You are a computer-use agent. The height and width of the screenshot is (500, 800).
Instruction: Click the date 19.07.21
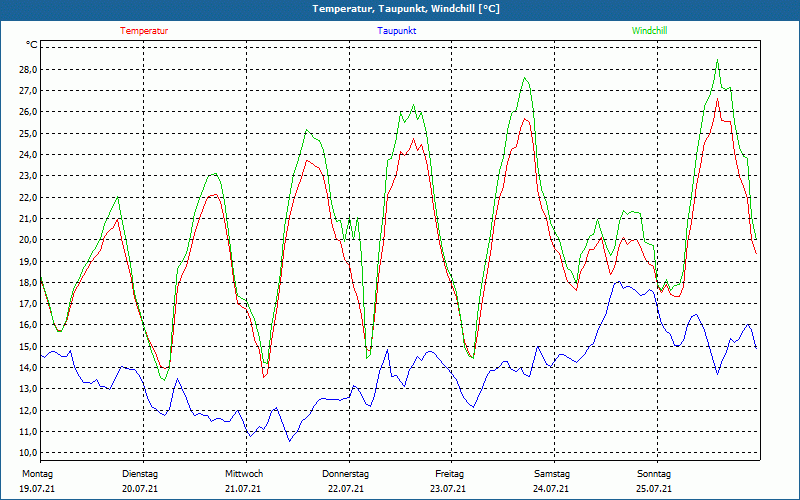click(37, 489)
